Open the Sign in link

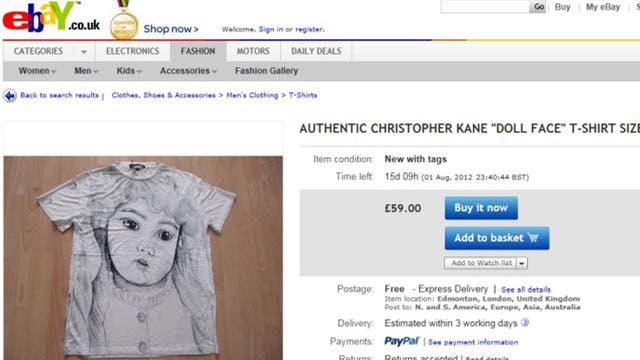271,29
